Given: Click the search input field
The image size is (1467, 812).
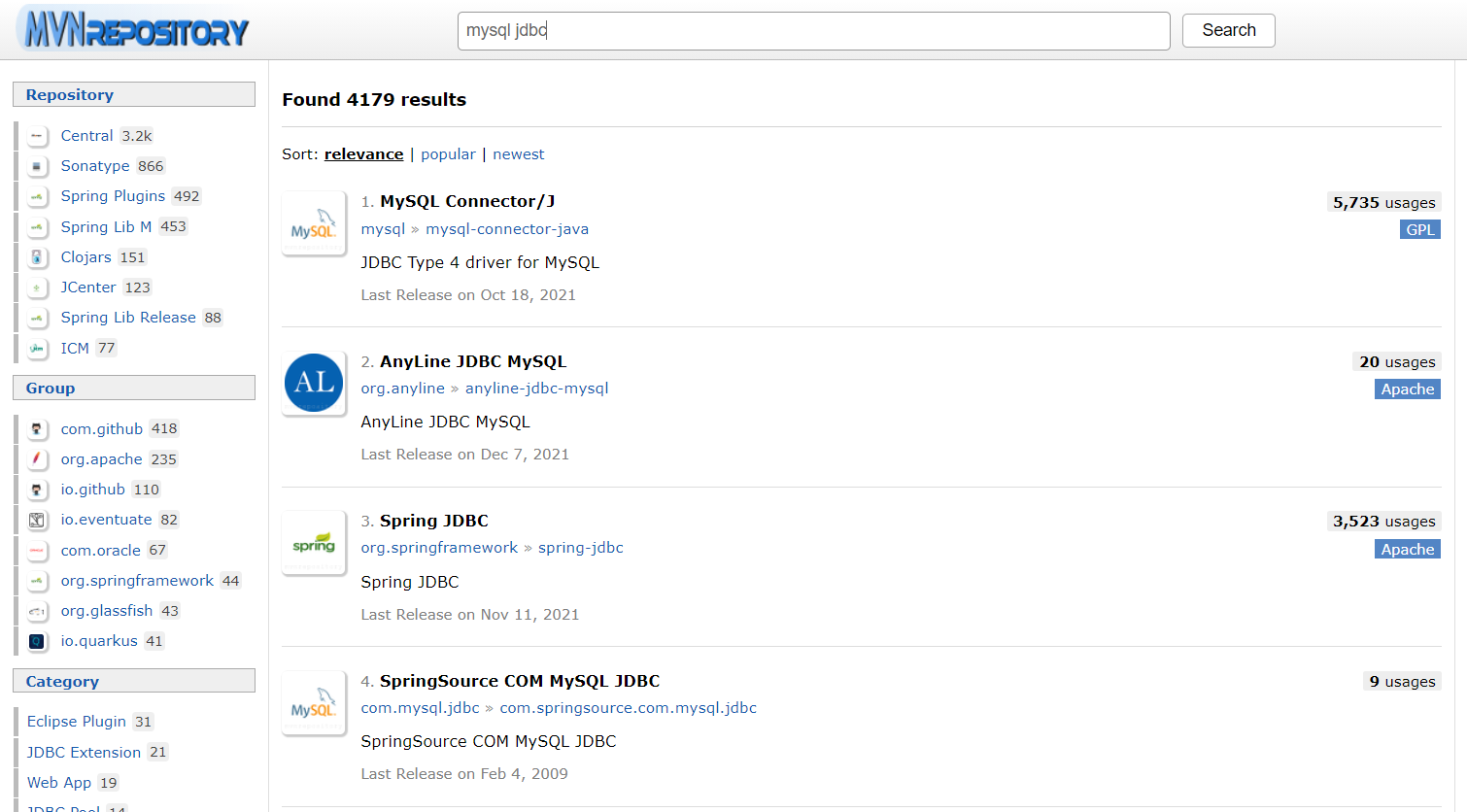Looking at the screenshot, I should pos(813,30).
